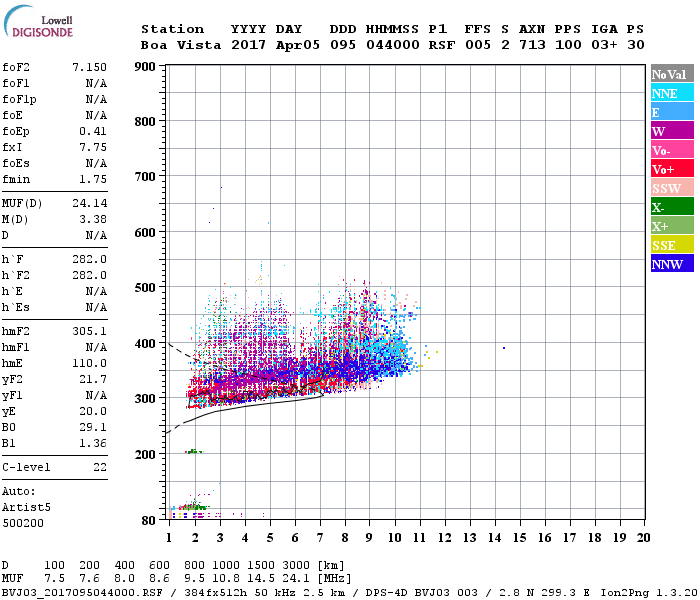700x600 pixels.
Task: Click the 900 km y-axis label
Action: pyautogui.click(x=145, y=67)
